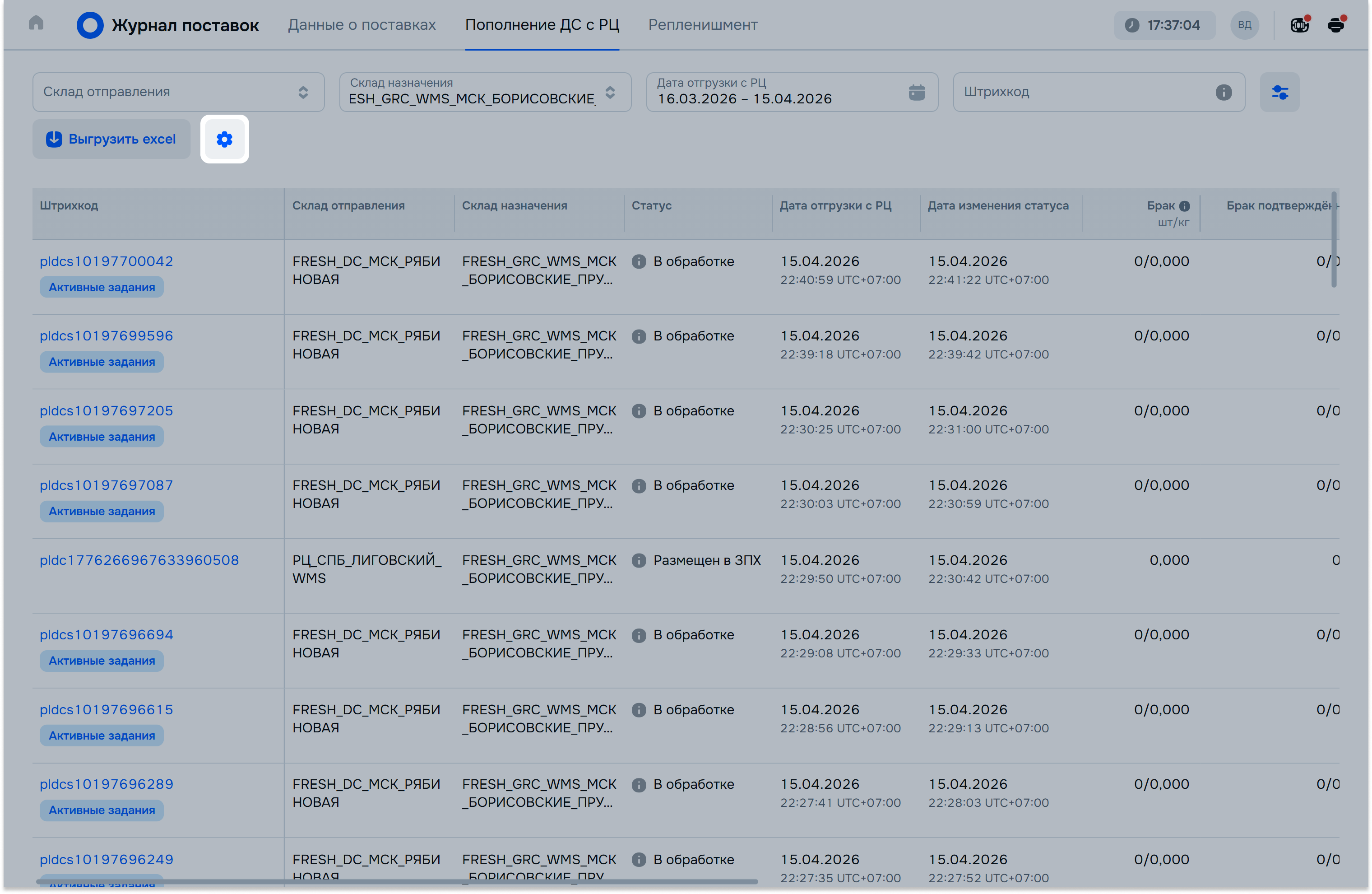The height and width of the screenshot is (894, 1372).
Task: Open barcode link pldcs10197697205
Action: [106, 411]
